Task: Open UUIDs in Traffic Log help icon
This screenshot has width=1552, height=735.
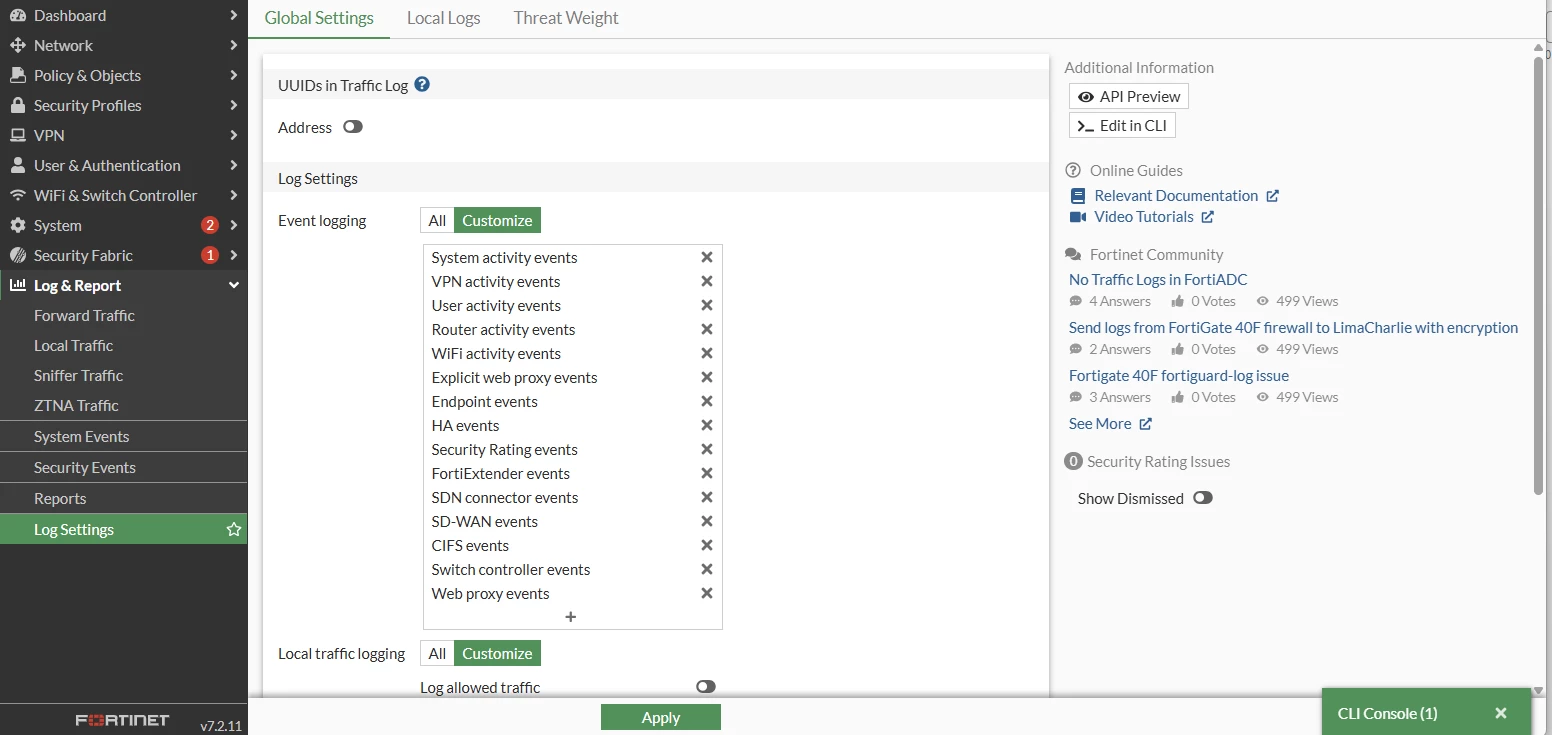Action: (x=422, y=85)
